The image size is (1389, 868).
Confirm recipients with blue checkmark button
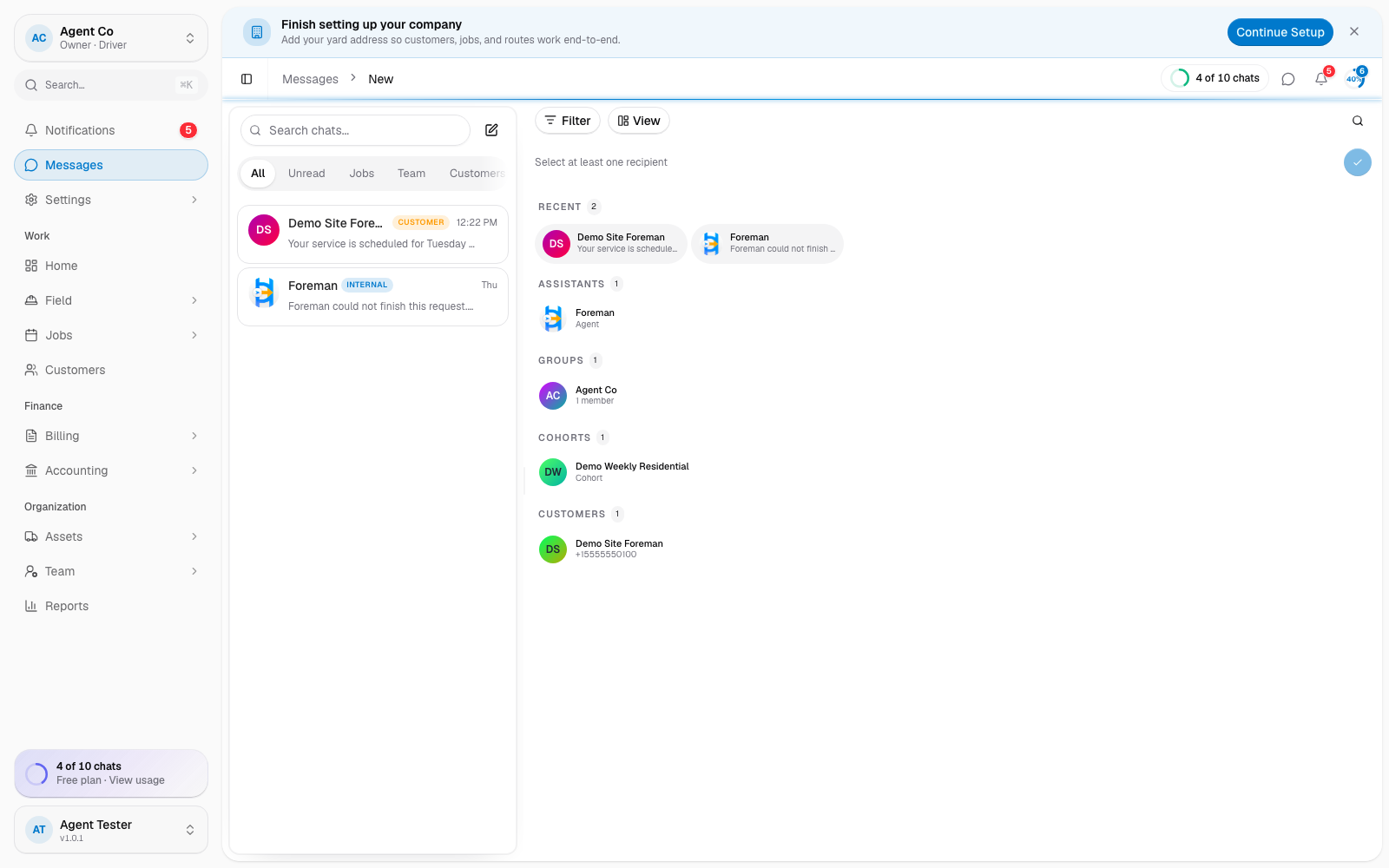point(1358,162)
